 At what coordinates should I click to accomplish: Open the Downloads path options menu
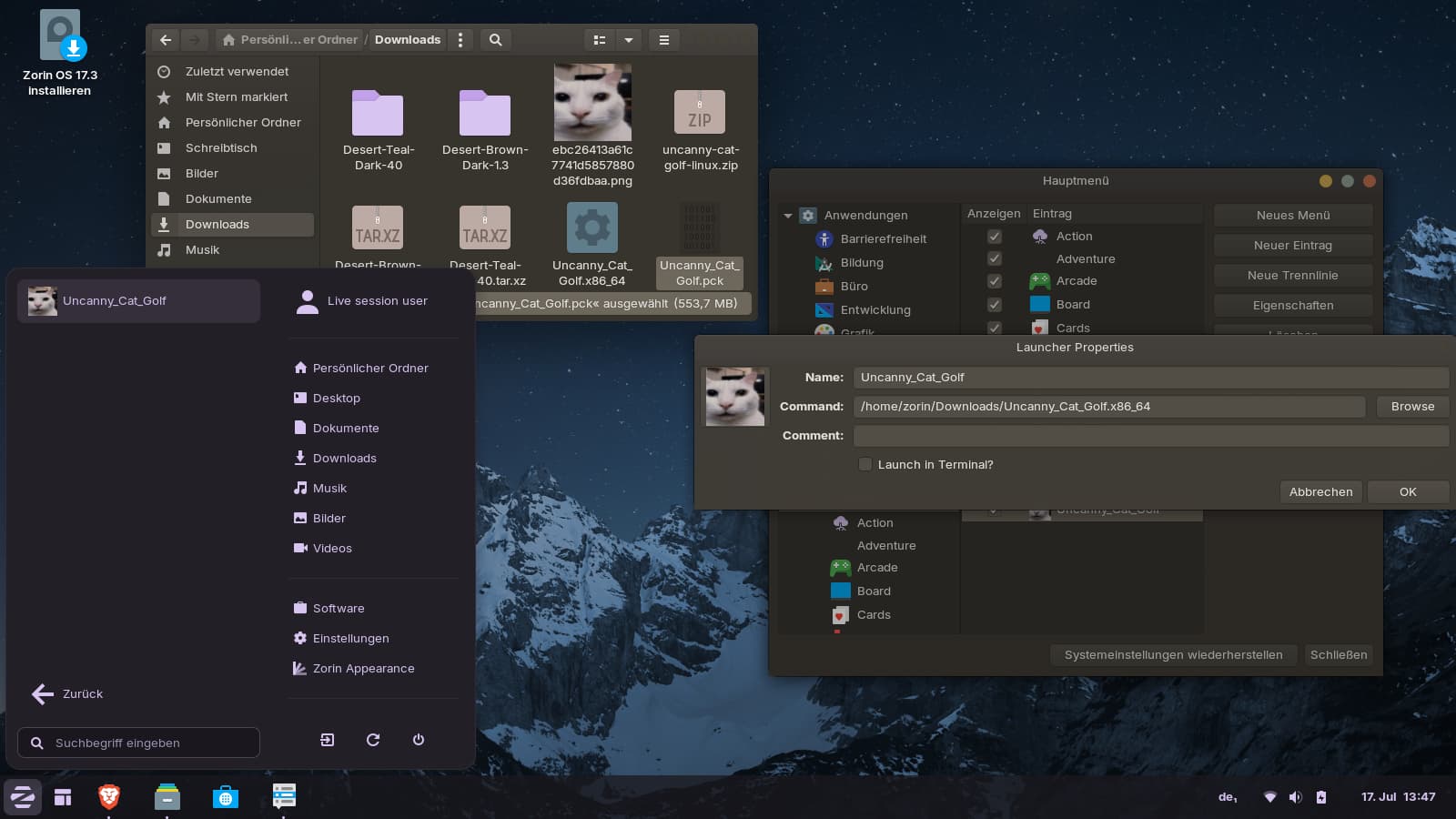tap(460, 40)
